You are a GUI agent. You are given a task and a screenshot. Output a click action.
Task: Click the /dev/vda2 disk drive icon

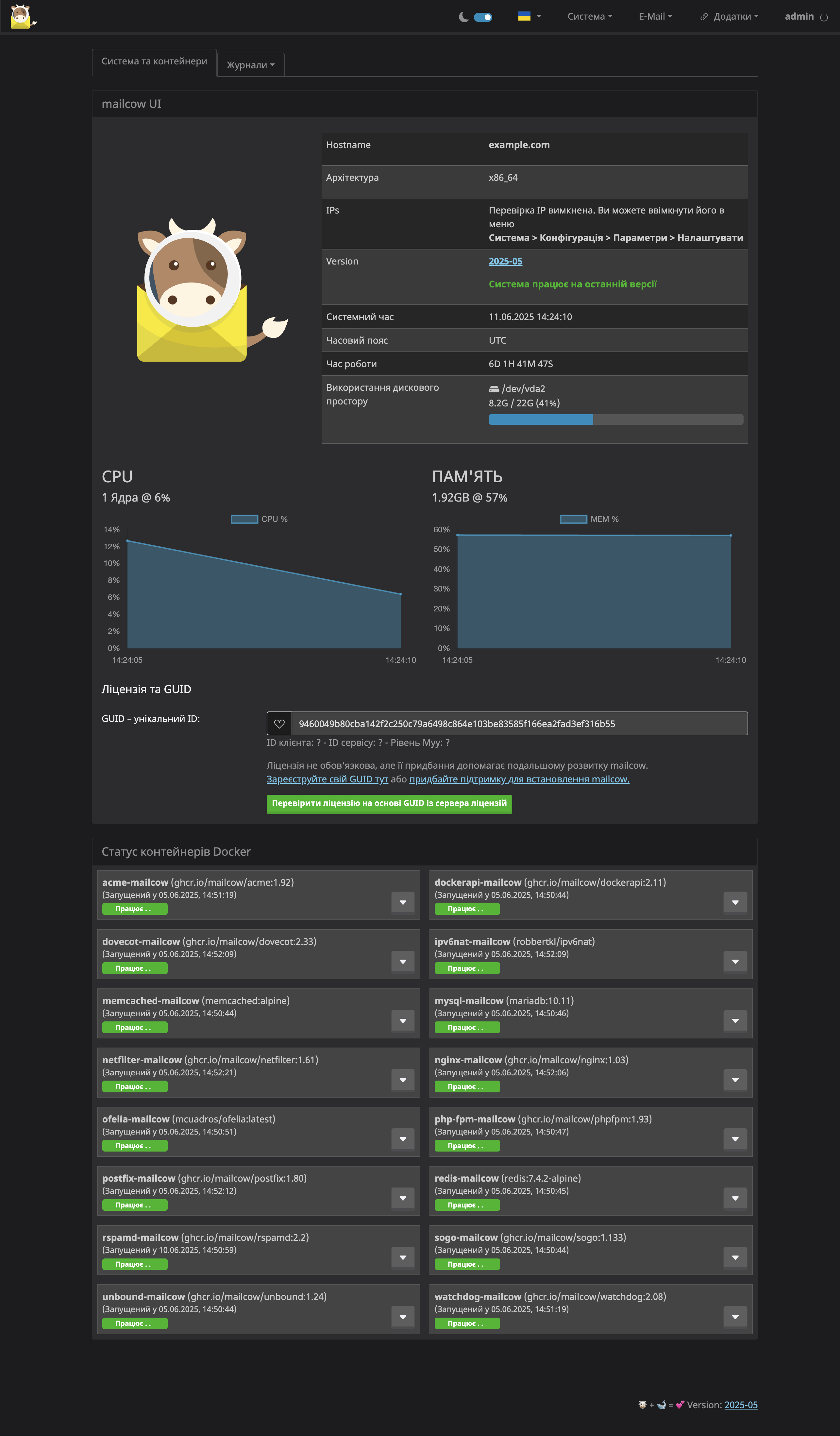coord(494,389)
